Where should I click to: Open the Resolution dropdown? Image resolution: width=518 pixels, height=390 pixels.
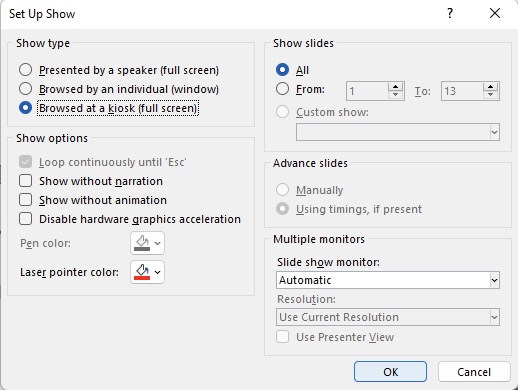point(388,317)
